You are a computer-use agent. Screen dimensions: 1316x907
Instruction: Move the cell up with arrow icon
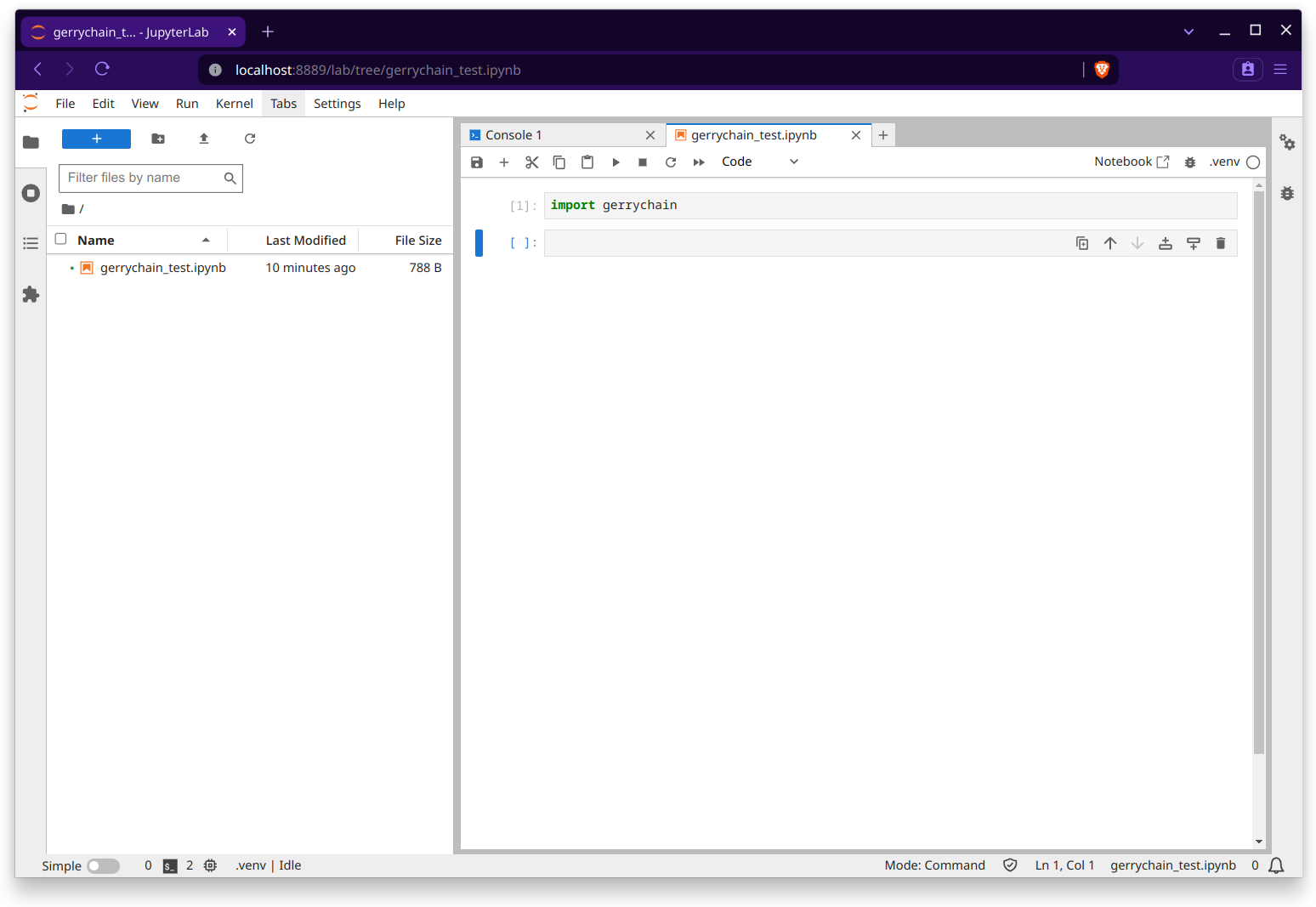tap(1109, 243)
